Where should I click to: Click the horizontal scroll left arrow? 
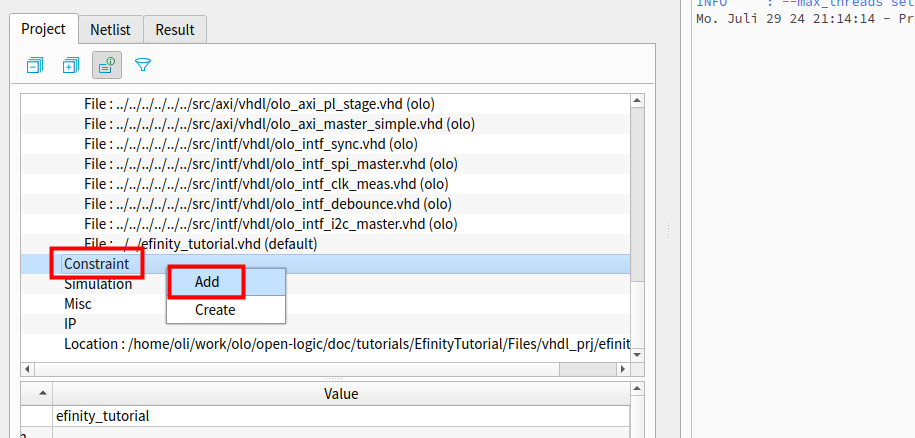coord(27,369)
